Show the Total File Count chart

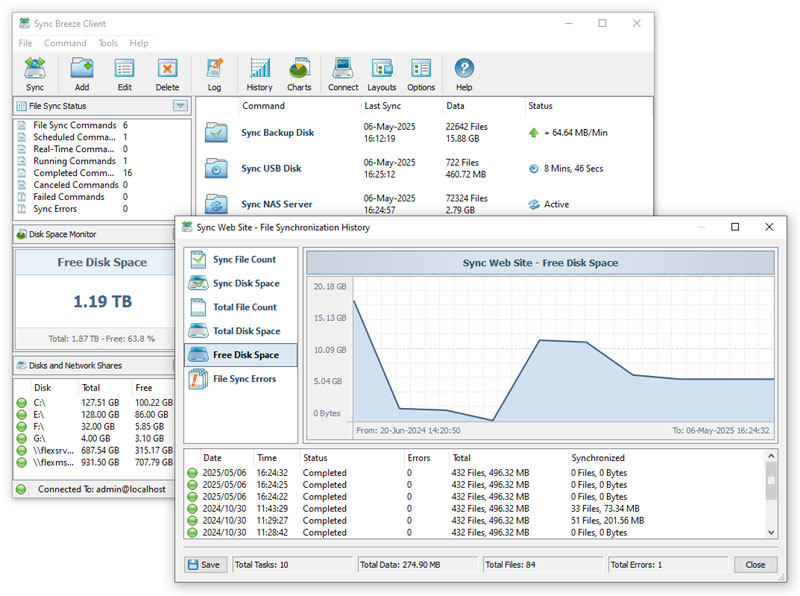[x=241, y=307]
